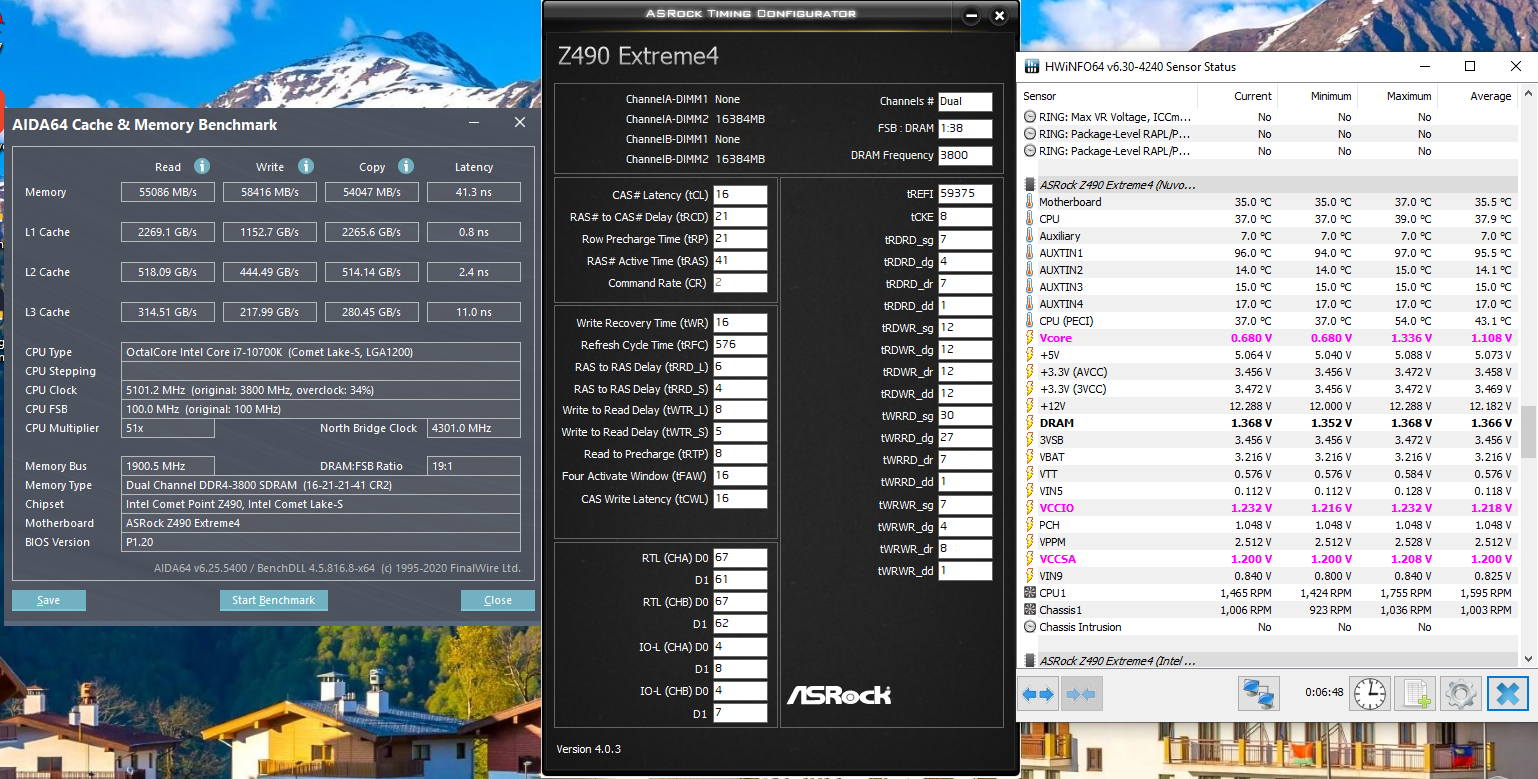Click the tCKE value field
The height and width of the screenshot is (779, 1538).
coord(965,217)
